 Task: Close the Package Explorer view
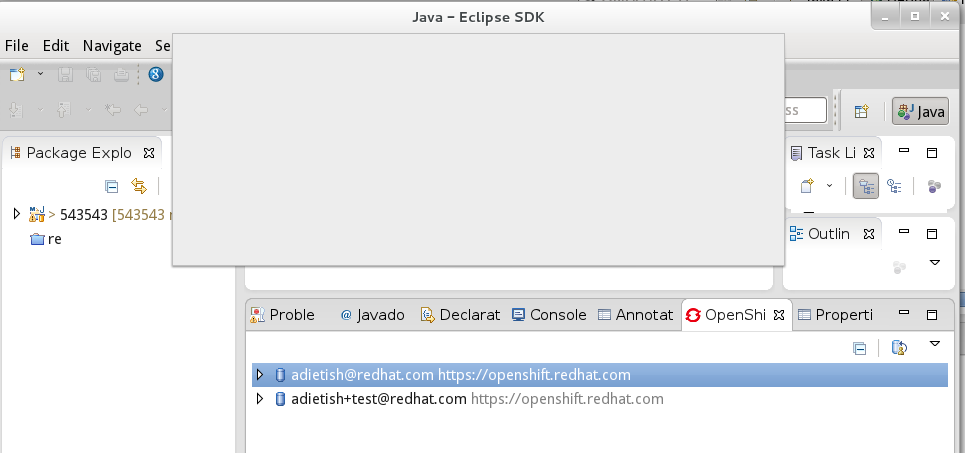(x=148, y=153)
